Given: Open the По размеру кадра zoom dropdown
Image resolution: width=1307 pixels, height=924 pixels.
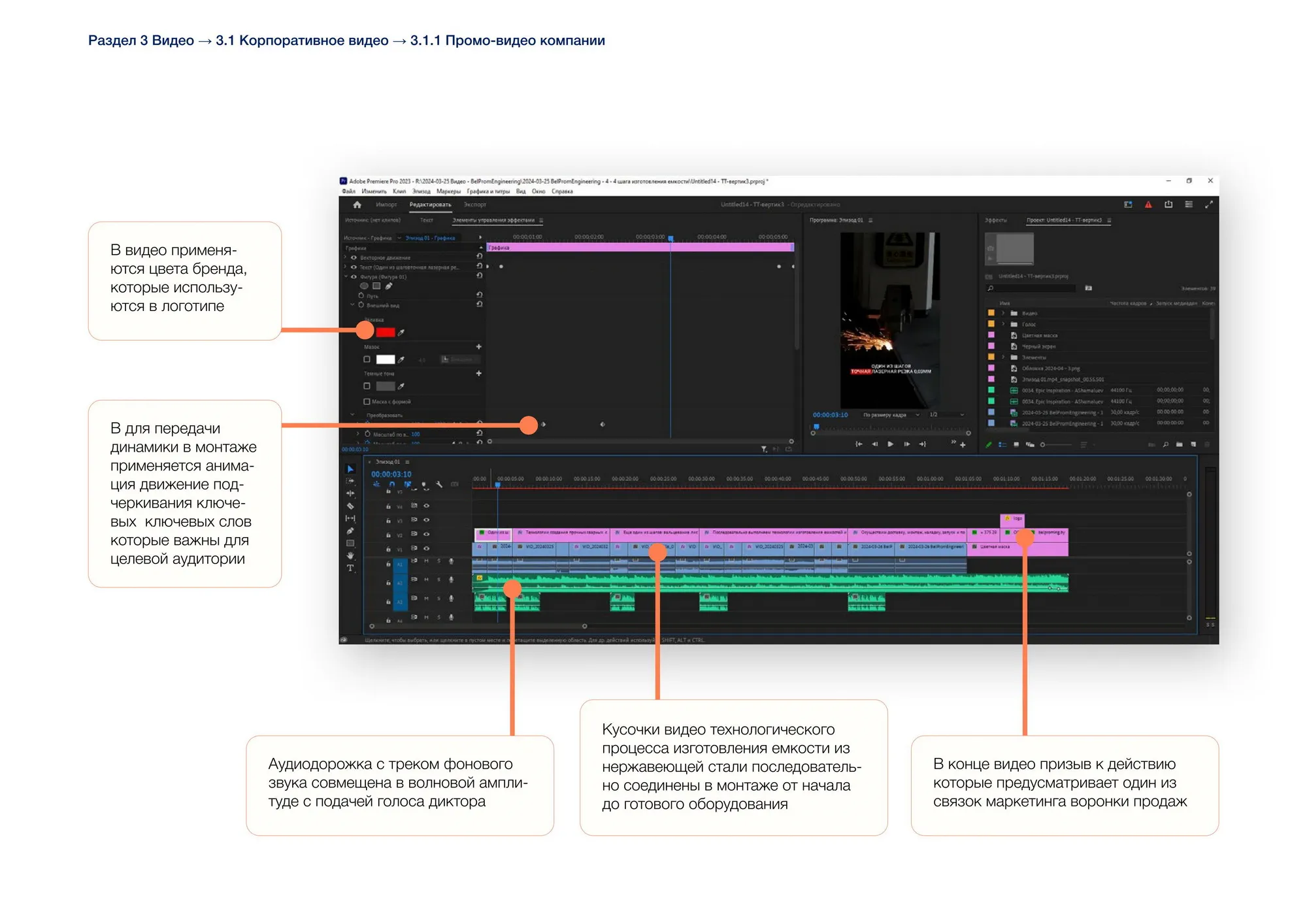Looking at the screenshot, I should 891,415.
